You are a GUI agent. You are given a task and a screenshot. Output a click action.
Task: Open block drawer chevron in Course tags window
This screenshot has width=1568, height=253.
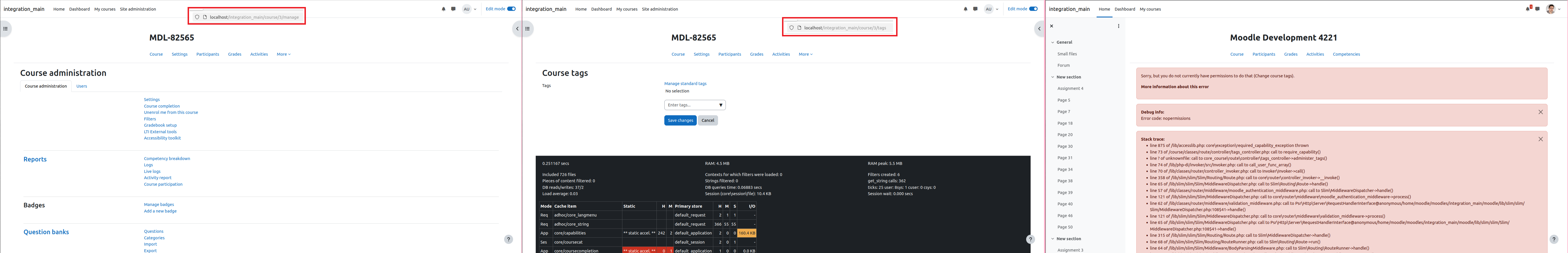coord(1039,29)
